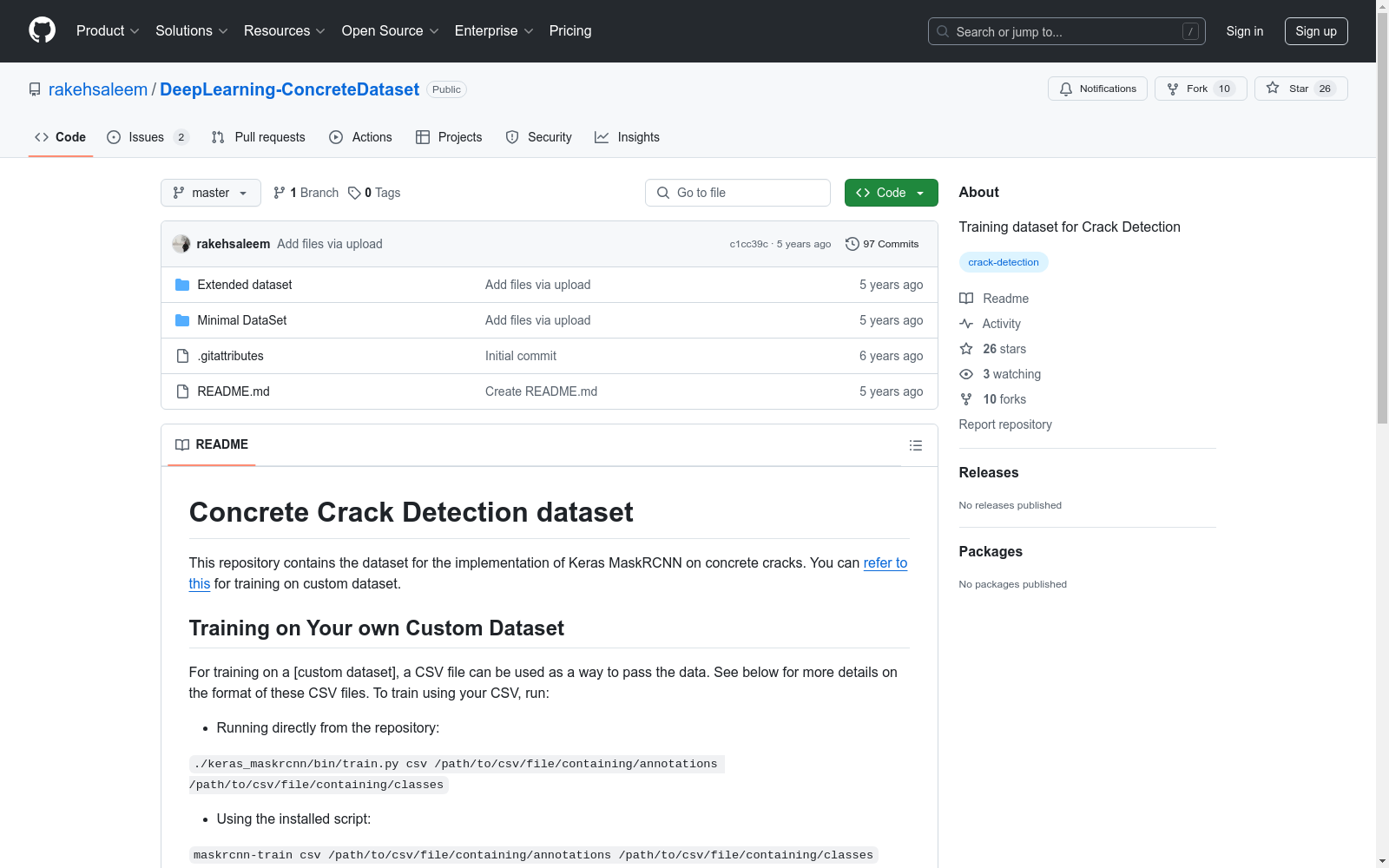The width and height of the screenshot is (1389, 868).
Task: Click the Extended dataset folder icon
Action: [x=182, y=285]
